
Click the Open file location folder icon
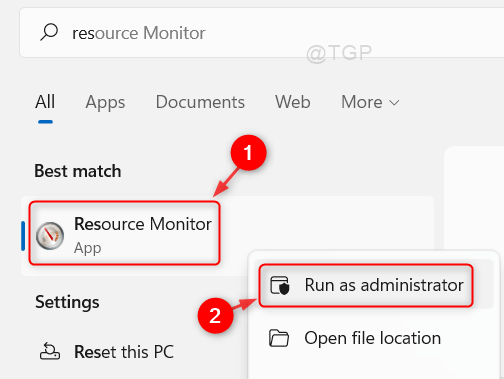pos(279,338)
